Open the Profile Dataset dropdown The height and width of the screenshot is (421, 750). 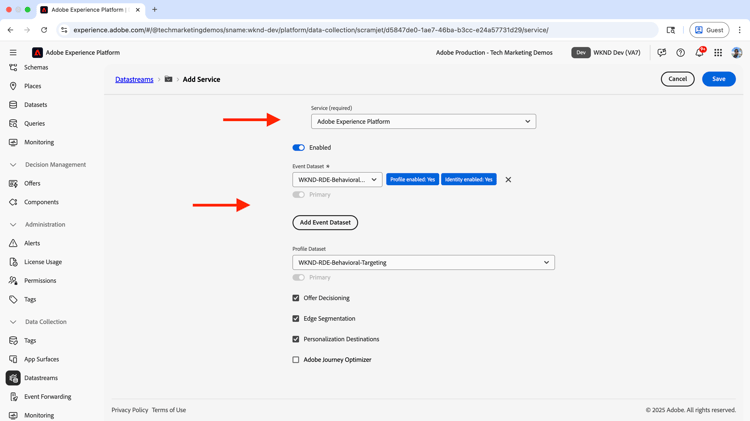423,262
